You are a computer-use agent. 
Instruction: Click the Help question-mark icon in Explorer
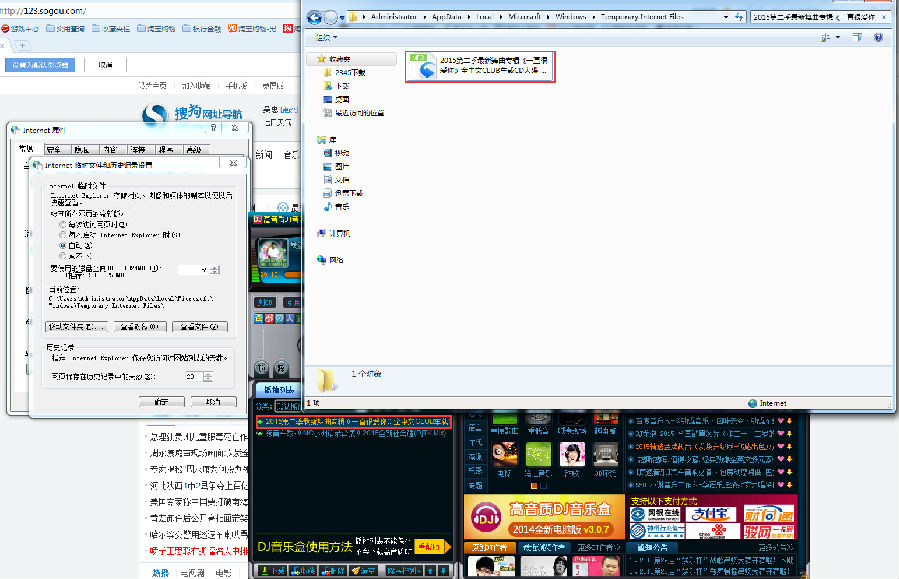879,37
